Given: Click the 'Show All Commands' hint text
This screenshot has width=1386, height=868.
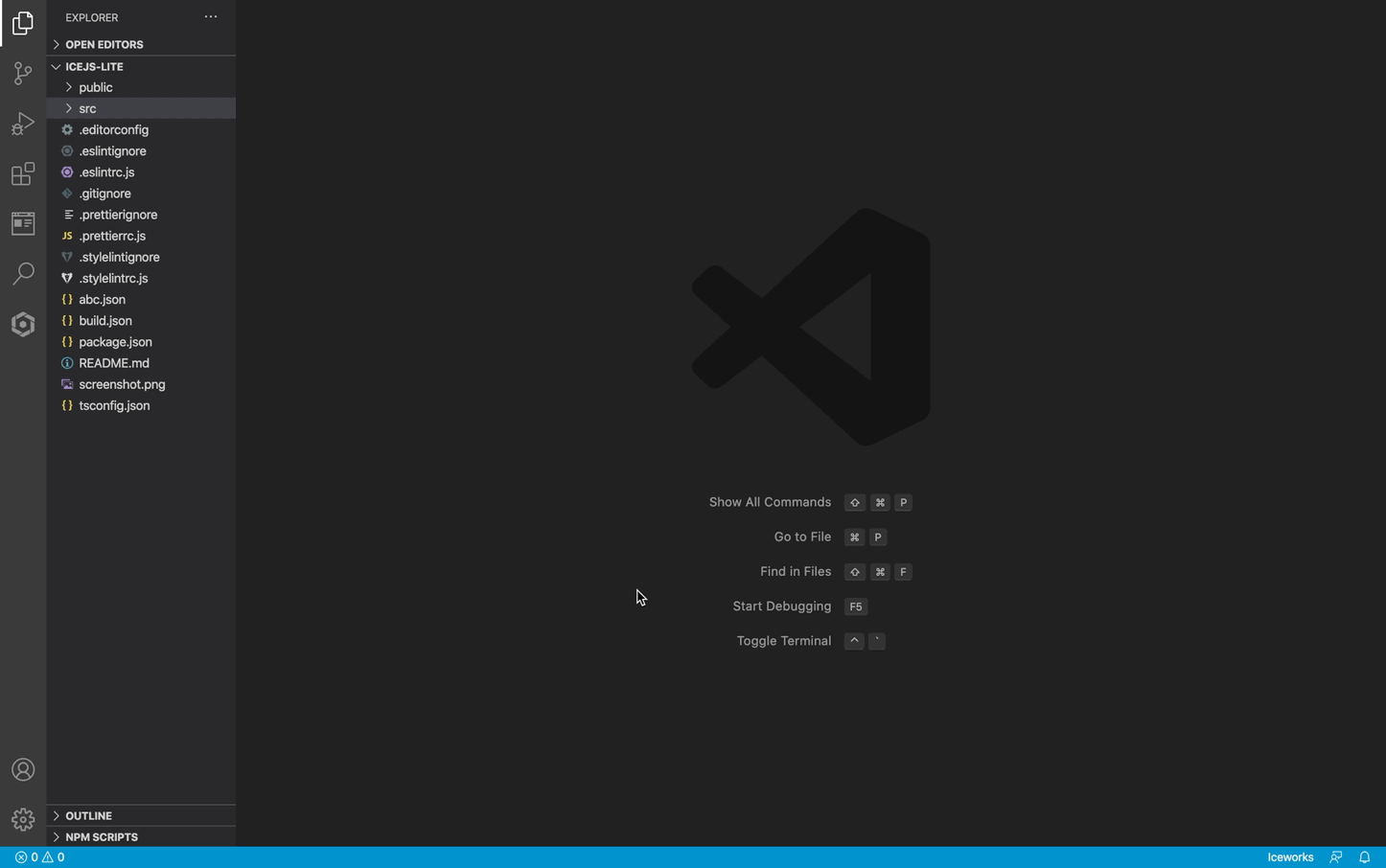Looking at the screenshot, I should point(770,503).
